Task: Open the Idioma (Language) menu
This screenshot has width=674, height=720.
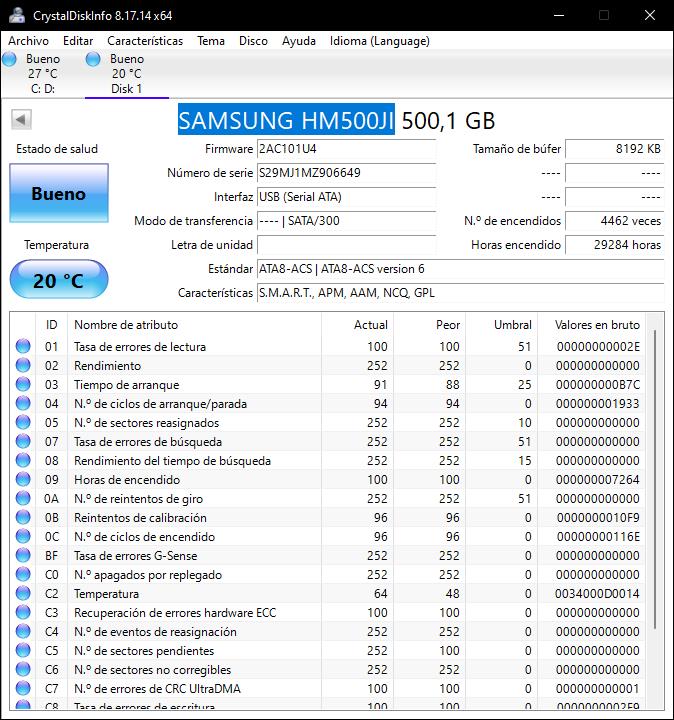Action: point(380,41)
